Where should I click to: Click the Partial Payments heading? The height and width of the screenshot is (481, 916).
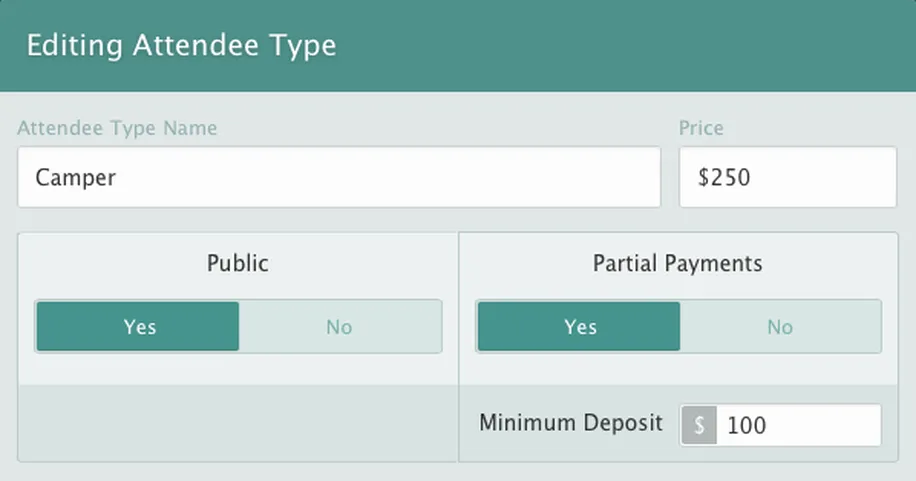tap(677, 264)
